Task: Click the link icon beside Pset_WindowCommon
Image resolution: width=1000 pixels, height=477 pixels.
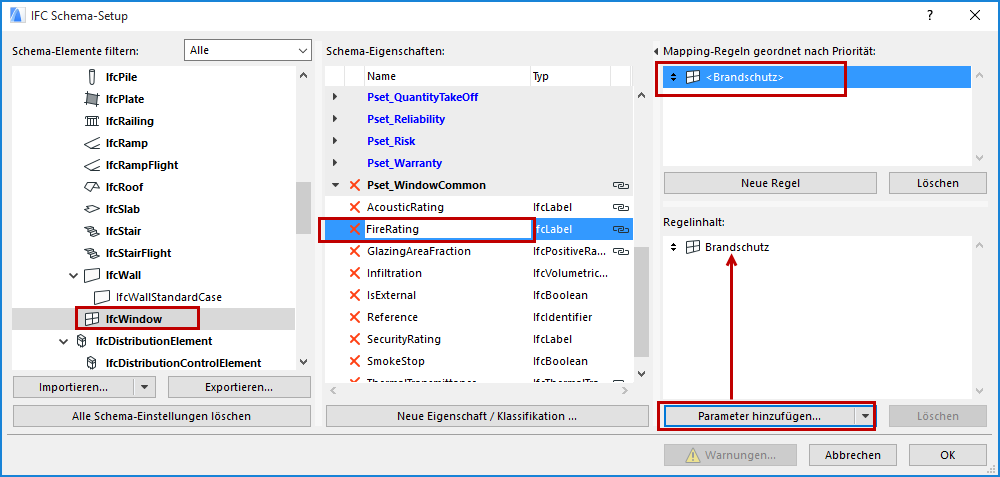Action: pos(620,185)
